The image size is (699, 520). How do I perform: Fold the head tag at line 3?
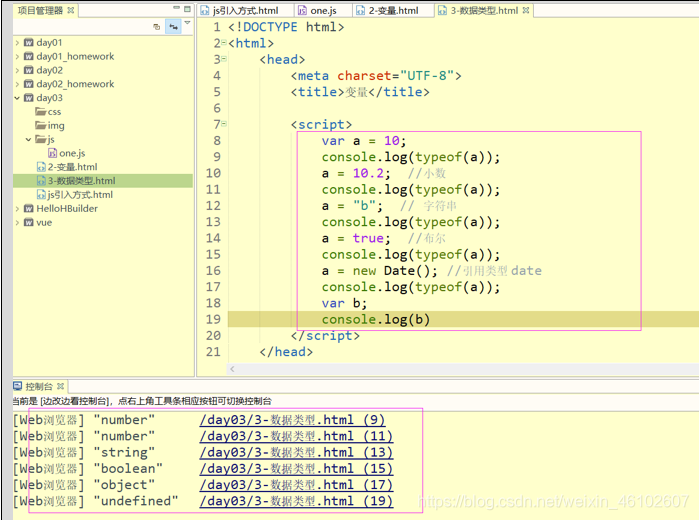[224, 59]
